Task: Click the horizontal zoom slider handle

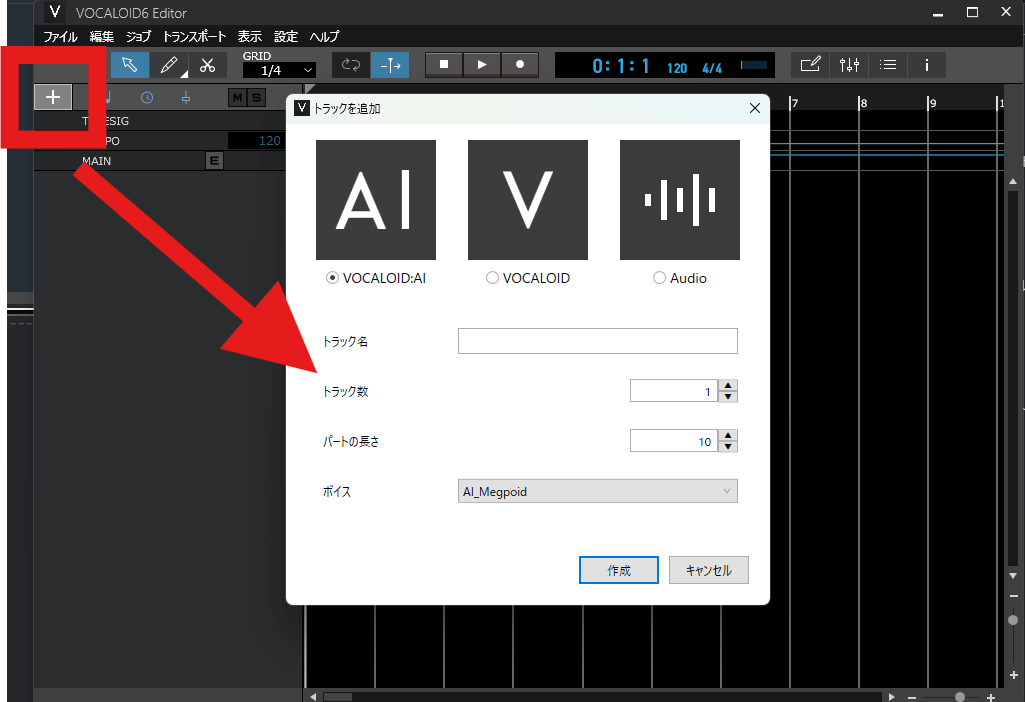Action: [x=960, y=696]
